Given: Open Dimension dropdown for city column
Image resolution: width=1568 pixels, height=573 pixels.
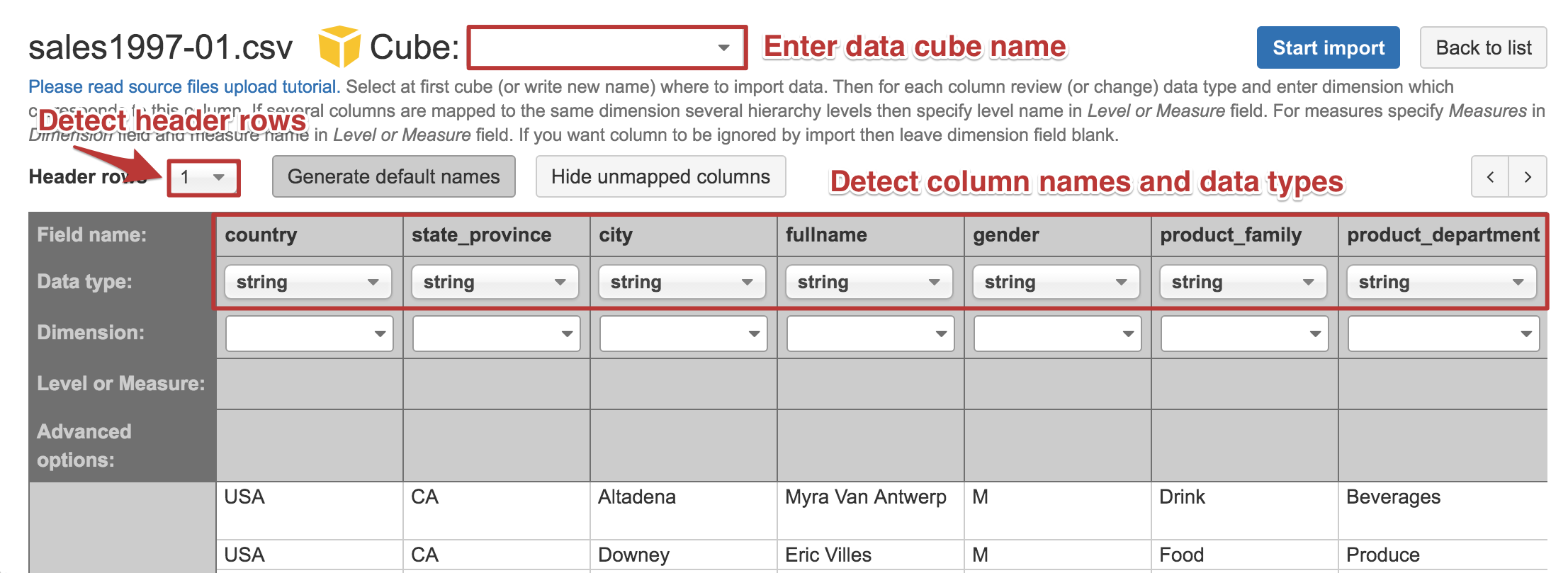Looking at the screenshot, I should pos(683,334).
